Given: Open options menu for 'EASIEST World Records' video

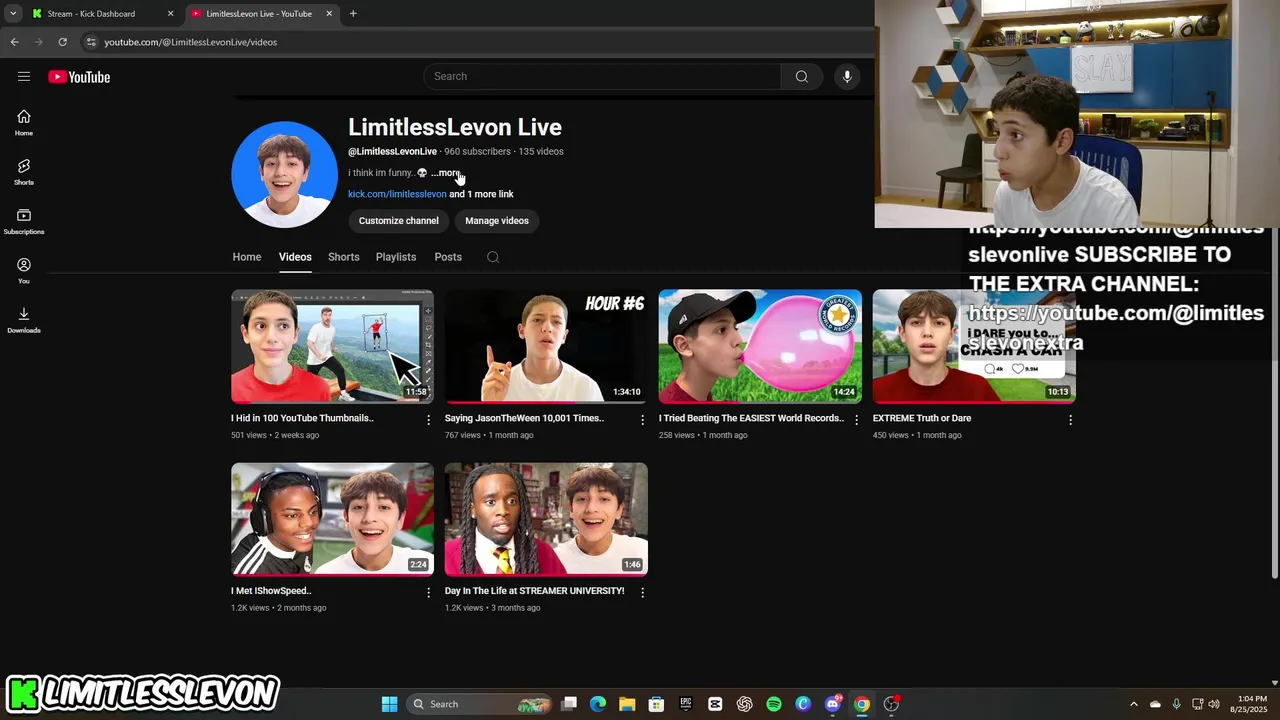Looking at the screenshot, I should tap(856, 420).
